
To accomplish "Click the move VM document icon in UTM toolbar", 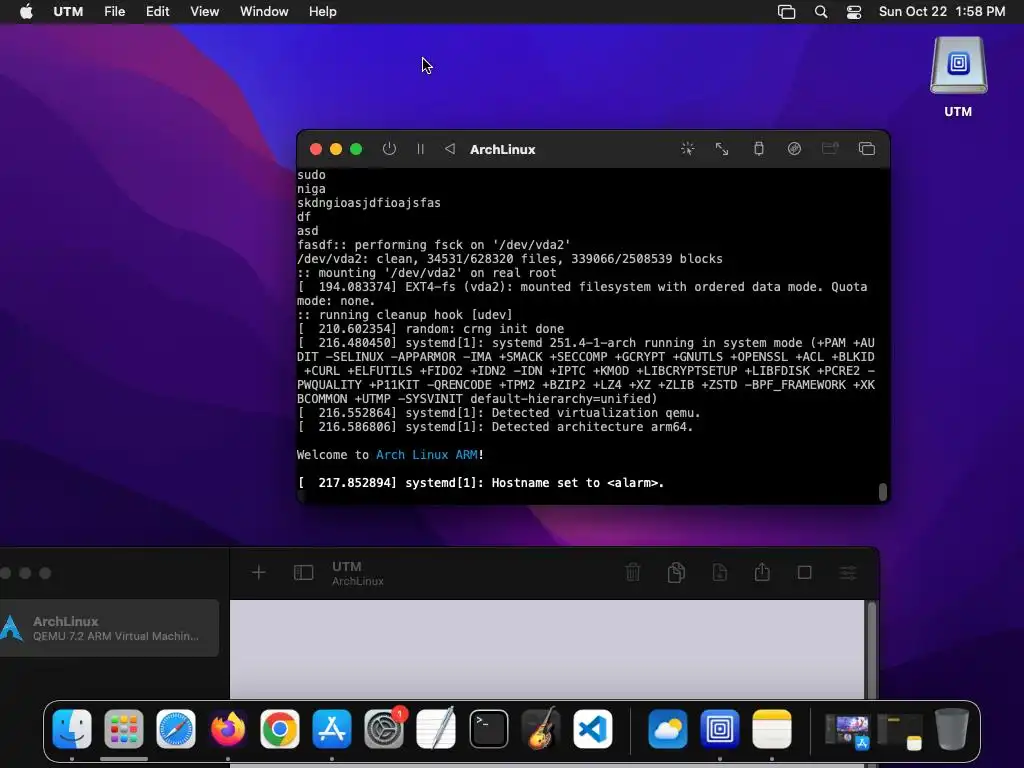I will click(720, 573).
